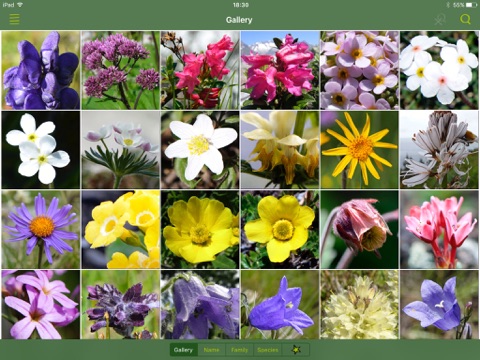Tap the battery indicator in status bar

tap(472, 5)
